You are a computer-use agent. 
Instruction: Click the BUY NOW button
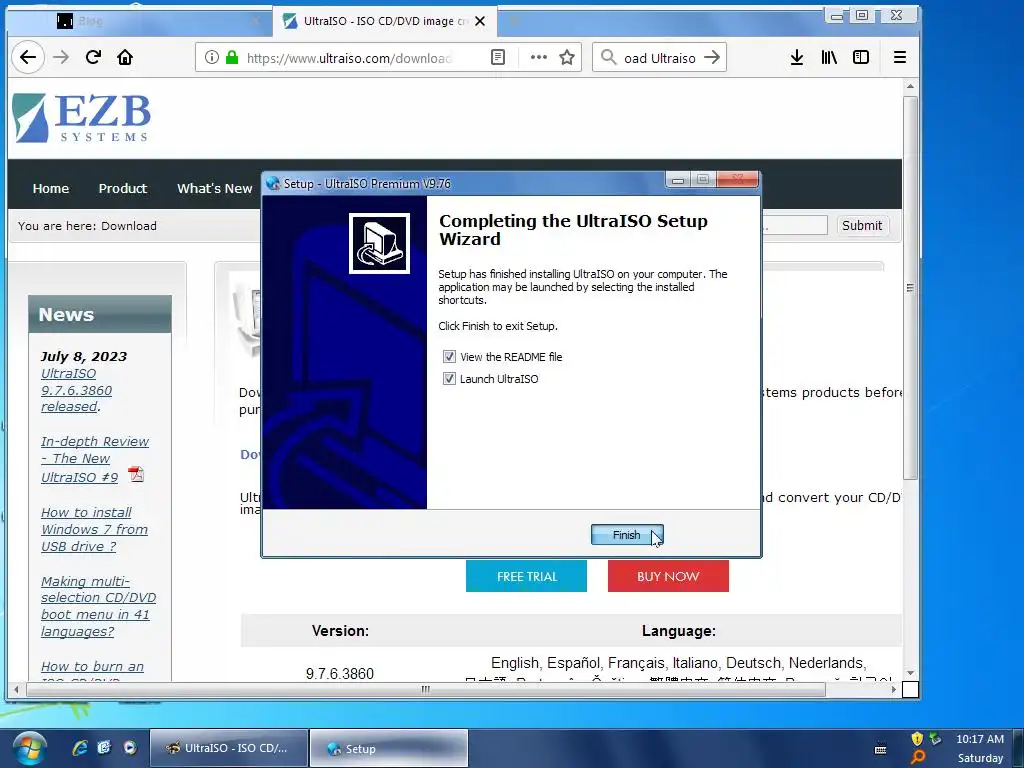[x=668, y=576]
